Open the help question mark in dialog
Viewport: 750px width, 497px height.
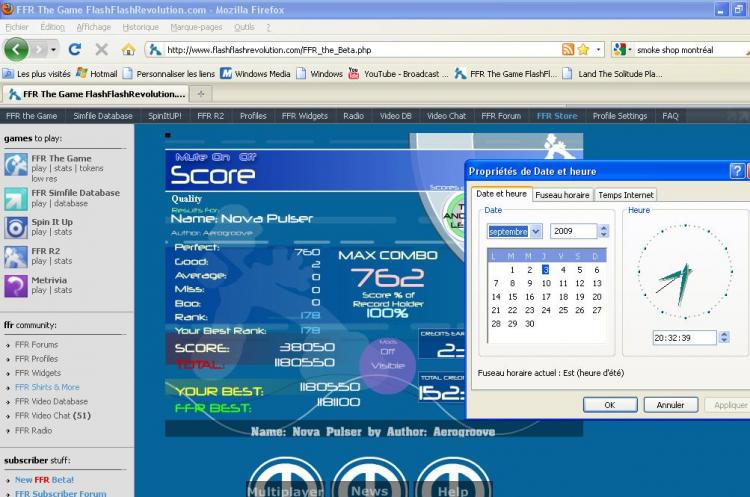[x=738, y=171]
